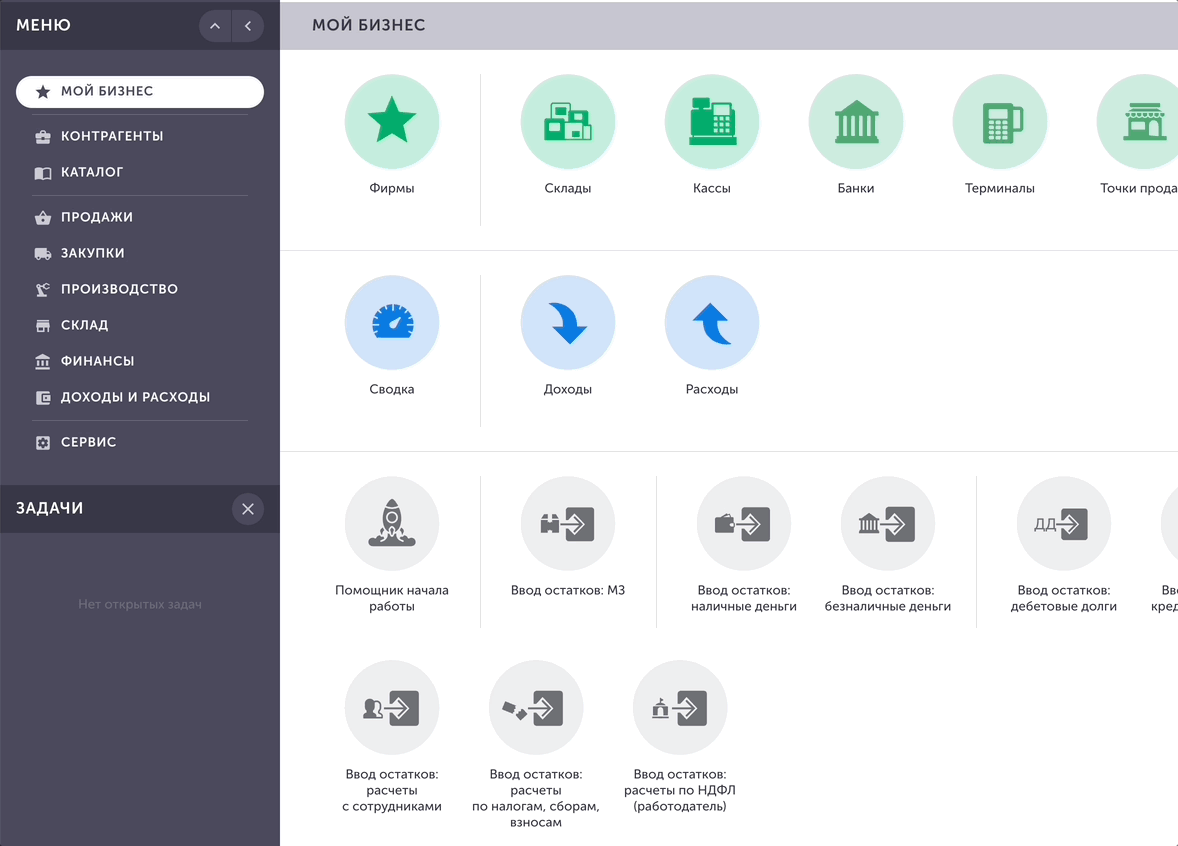Select Мой бизнес in the menu

point(140,92)
